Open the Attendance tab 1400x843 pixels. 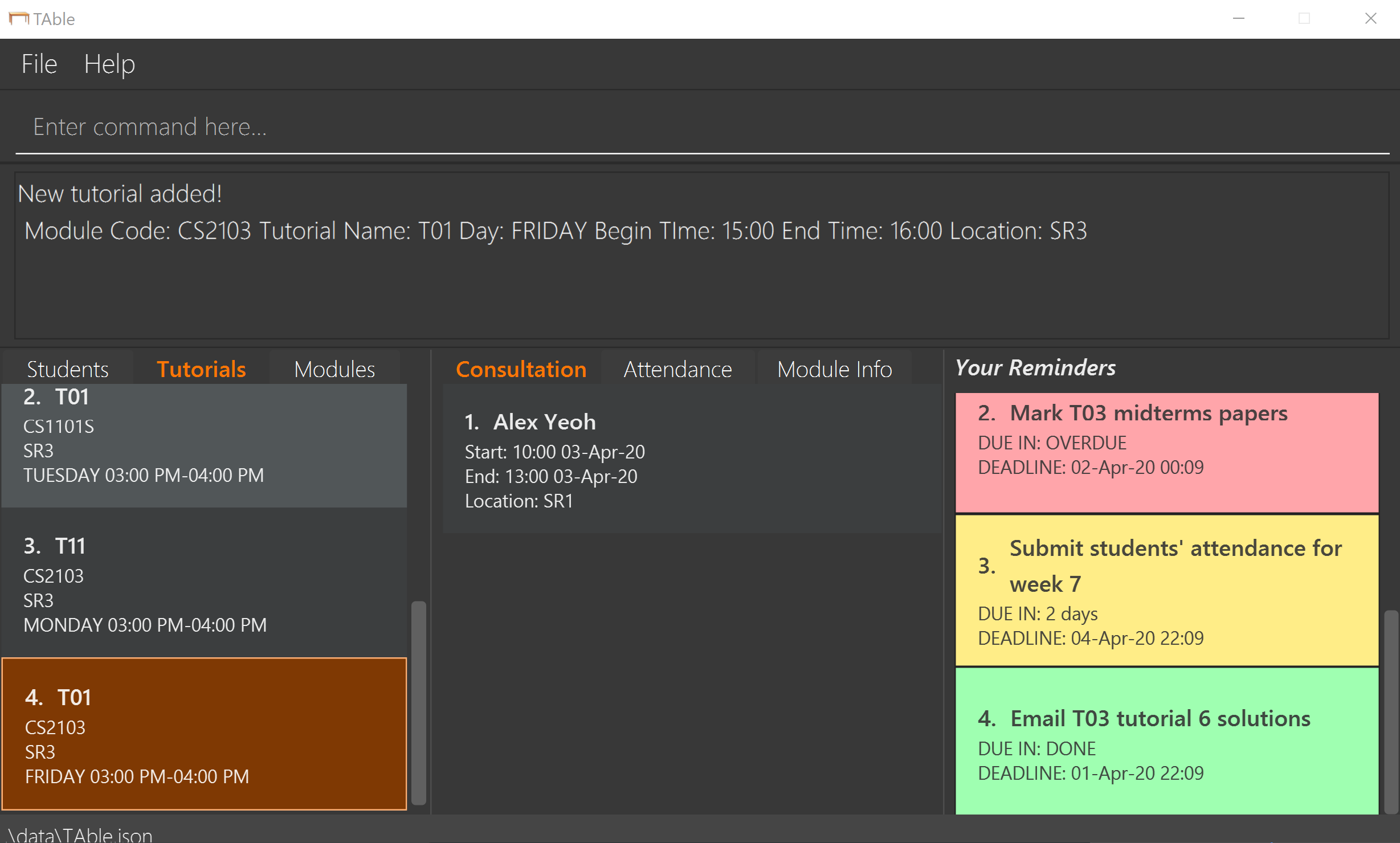coord(677,369)
